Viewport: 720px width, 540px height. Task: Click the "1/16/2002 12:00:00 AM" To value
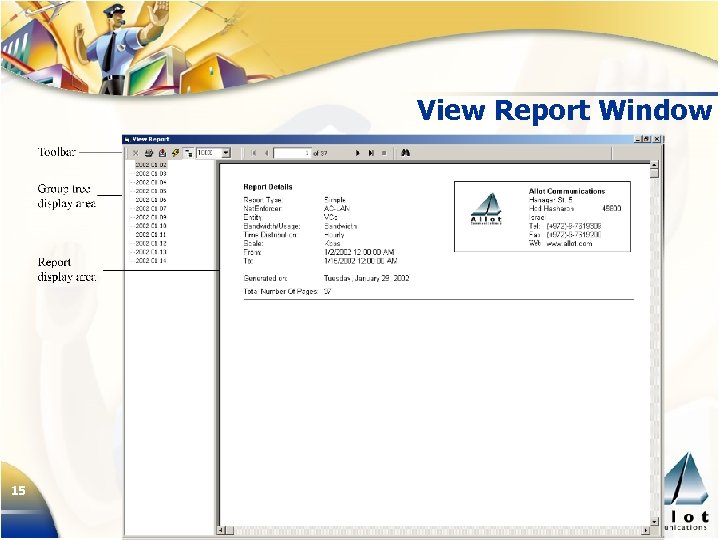click(360, 261)
